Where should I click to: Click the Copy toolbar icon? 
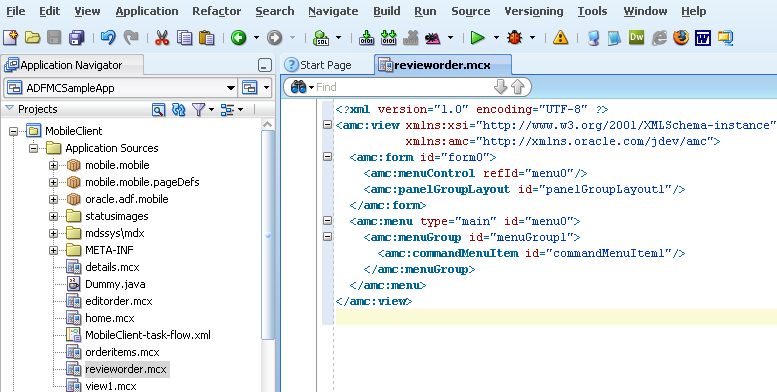tap(184, 38)
